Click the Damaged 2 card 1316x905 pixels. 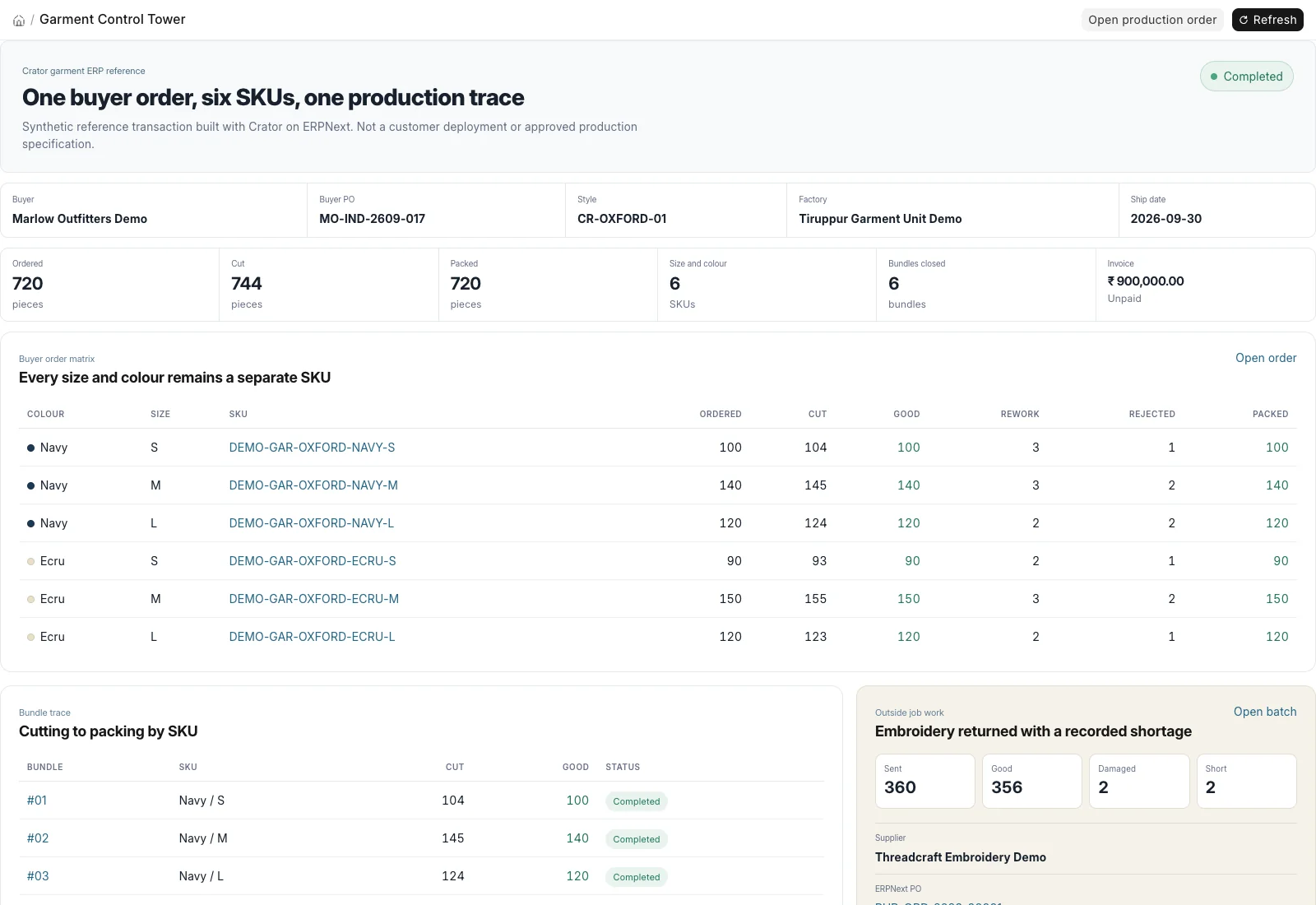tap(1139, 781)
